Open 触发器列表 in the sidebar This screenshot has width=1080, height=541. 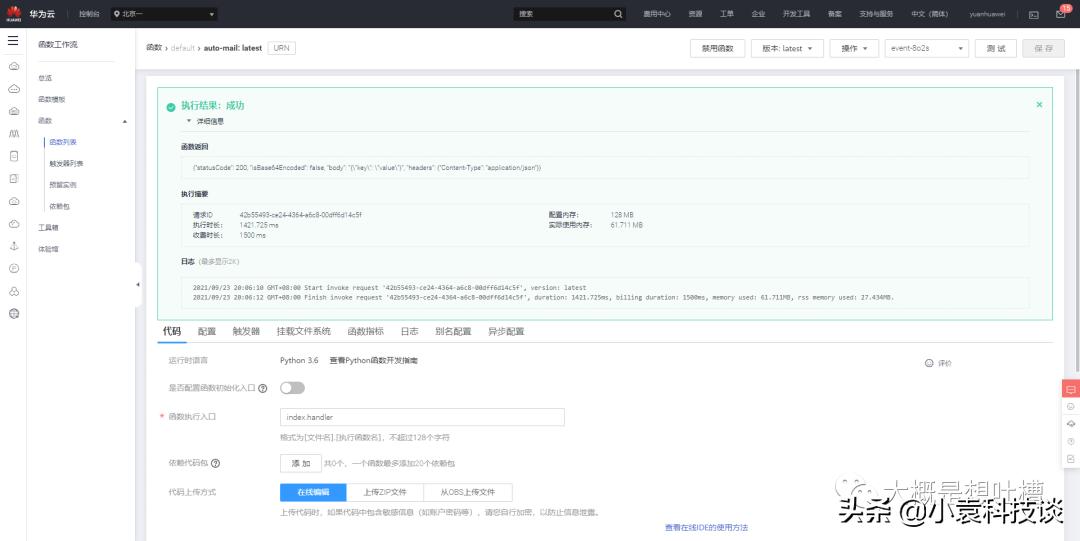(66, 164)
